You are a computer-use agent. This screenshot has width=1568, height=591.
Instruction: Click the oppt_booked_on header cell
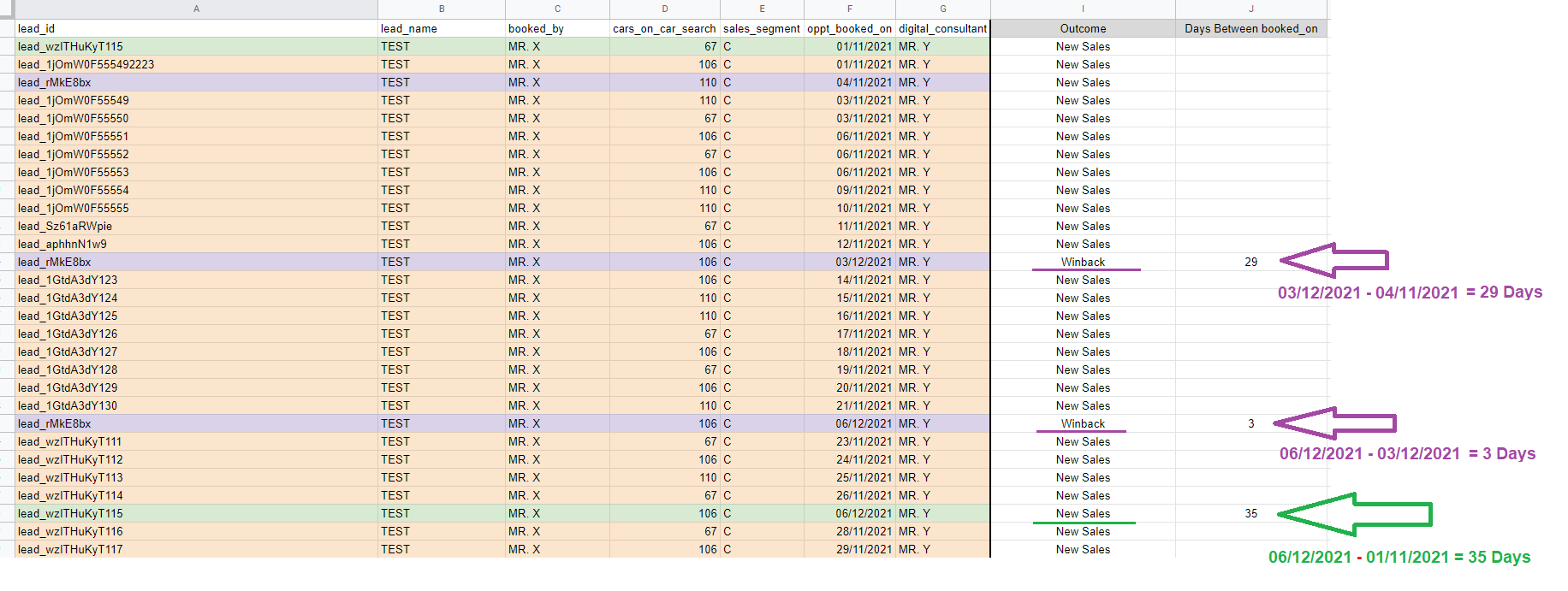coord(850,28)
